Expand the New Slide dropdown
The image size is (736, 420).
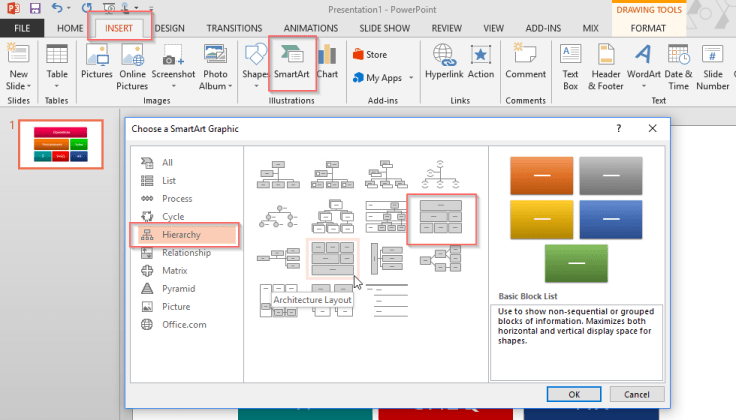18,87
